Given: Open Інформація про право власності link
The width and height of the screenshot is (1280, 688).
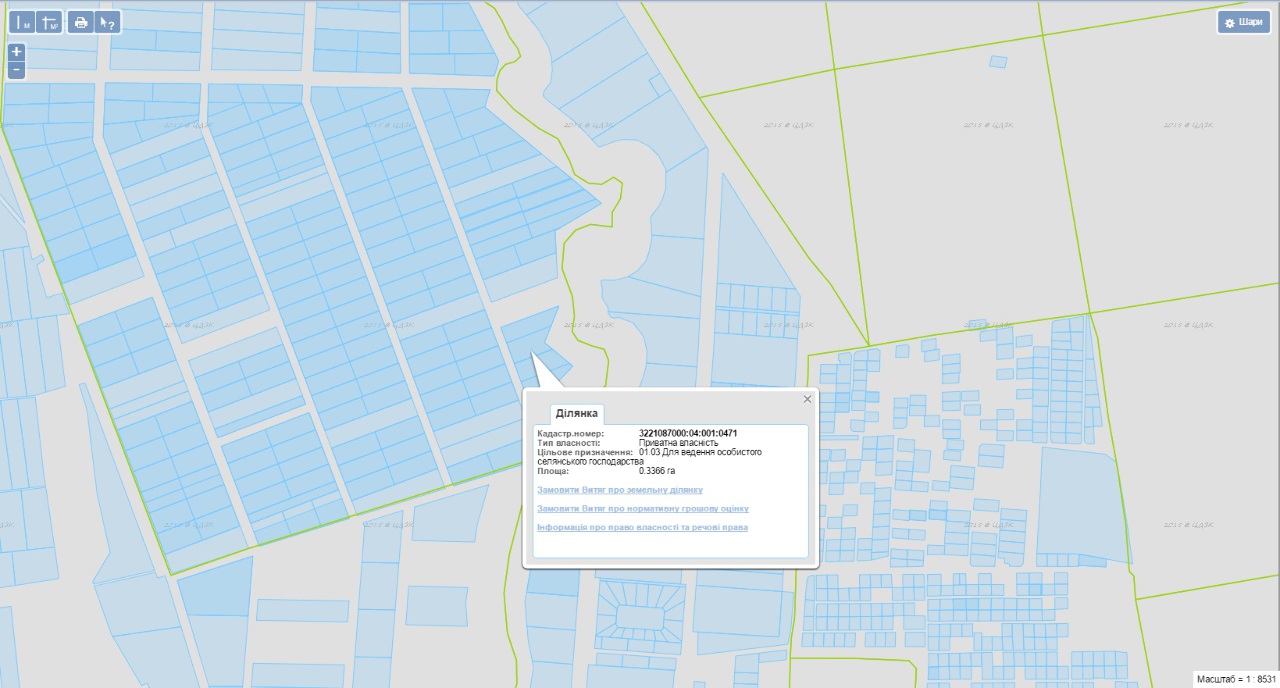Looking at the screenshot, I should tap(643, 527).
